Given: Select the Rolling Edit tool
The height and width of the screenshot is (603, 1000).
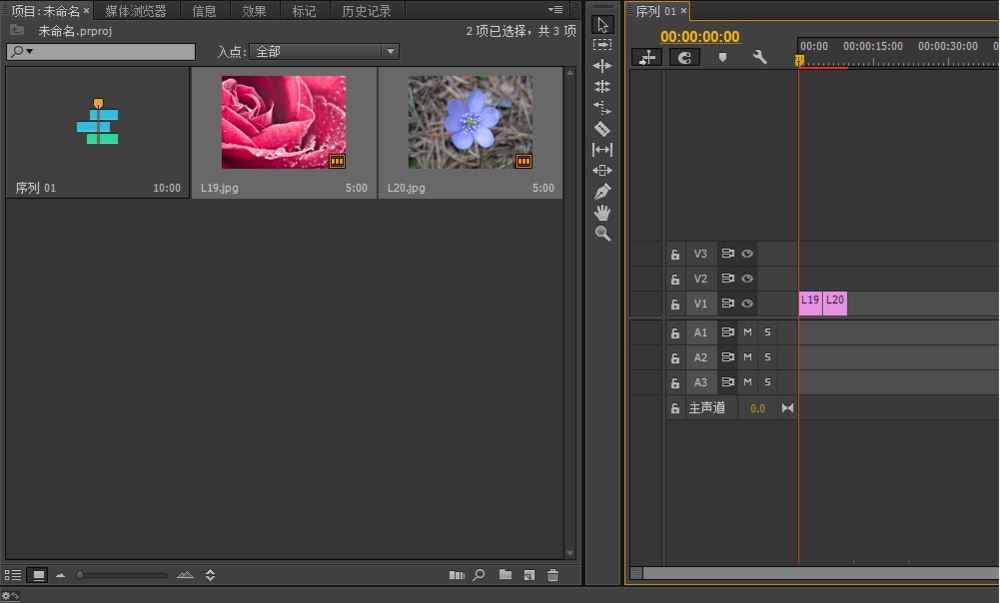Looking at the screenshot, I should (602, 87).
